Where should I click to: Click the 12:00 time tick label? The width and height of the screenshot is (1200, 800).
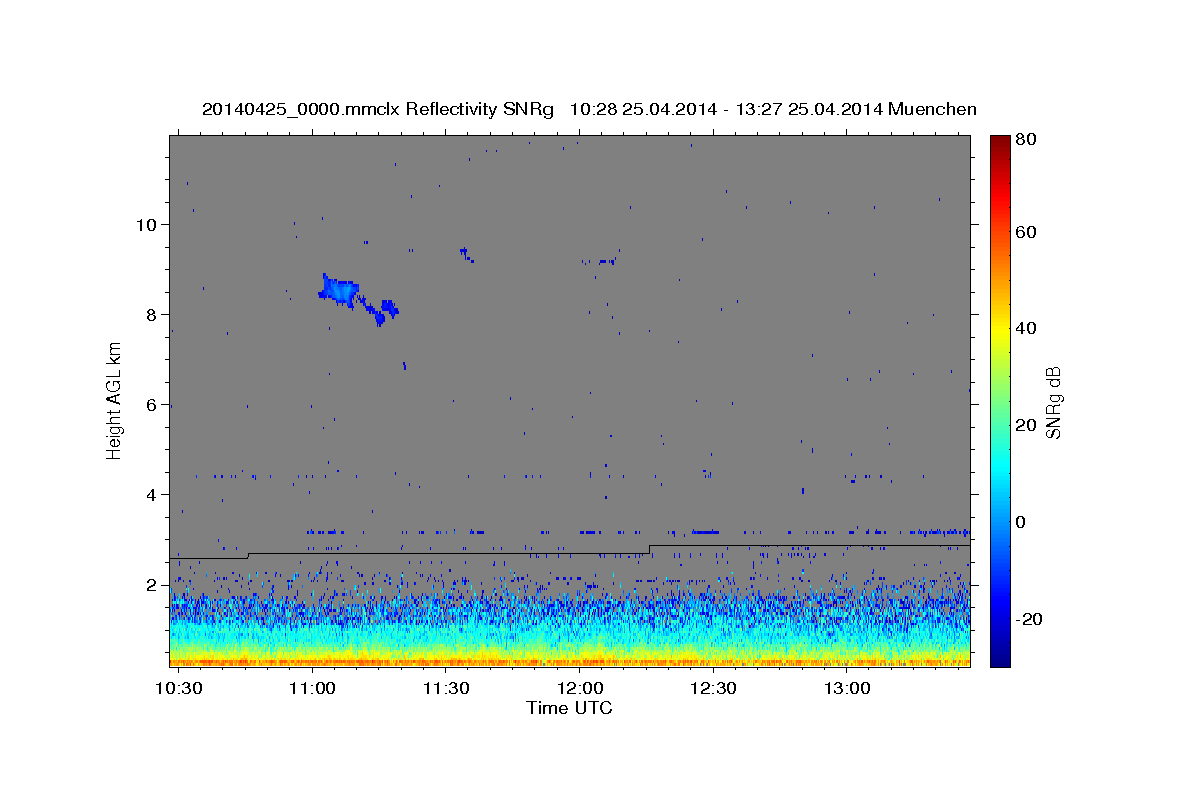pyautogui.click(x=580, y=689)
